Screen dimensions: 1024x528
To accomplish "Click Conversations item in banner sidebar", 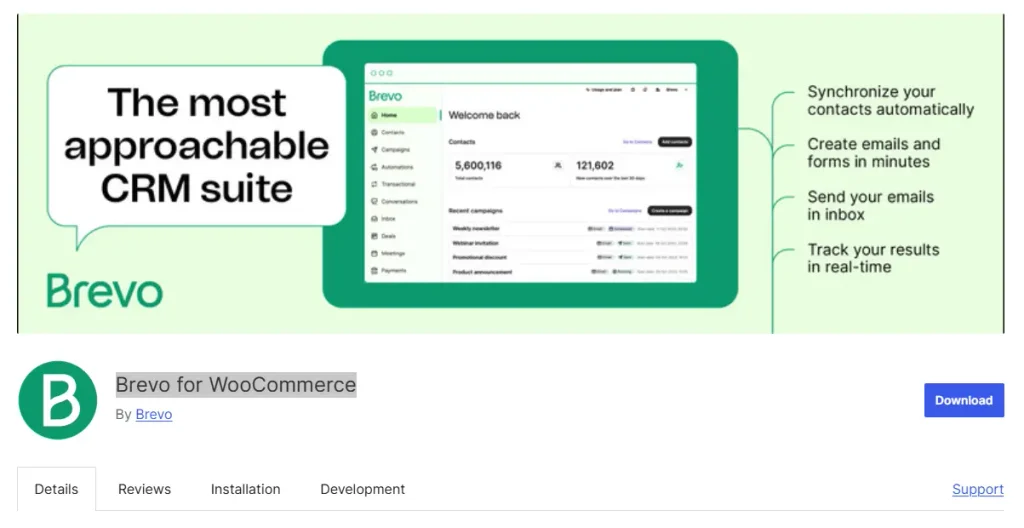I will tap(394, 201).
